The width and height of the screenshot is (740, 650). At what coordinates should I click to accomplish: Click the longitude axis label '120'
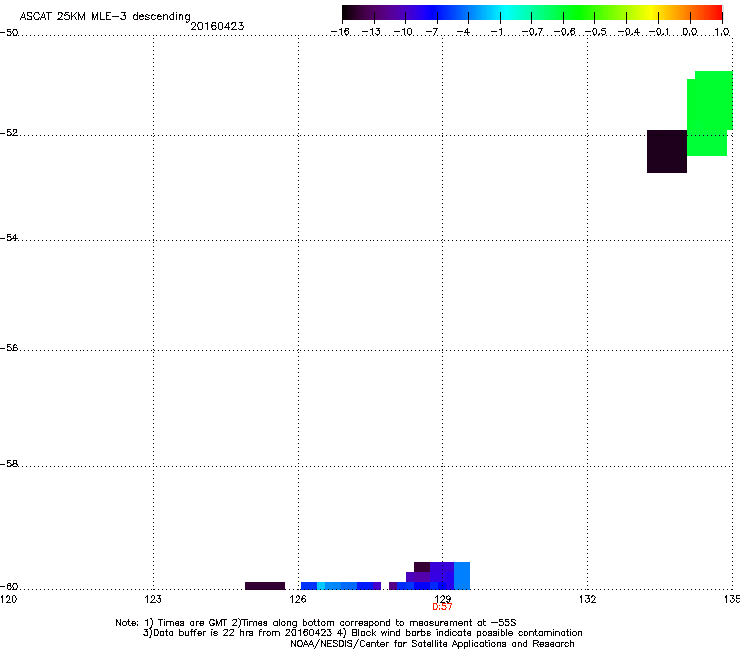coord(8,599)
